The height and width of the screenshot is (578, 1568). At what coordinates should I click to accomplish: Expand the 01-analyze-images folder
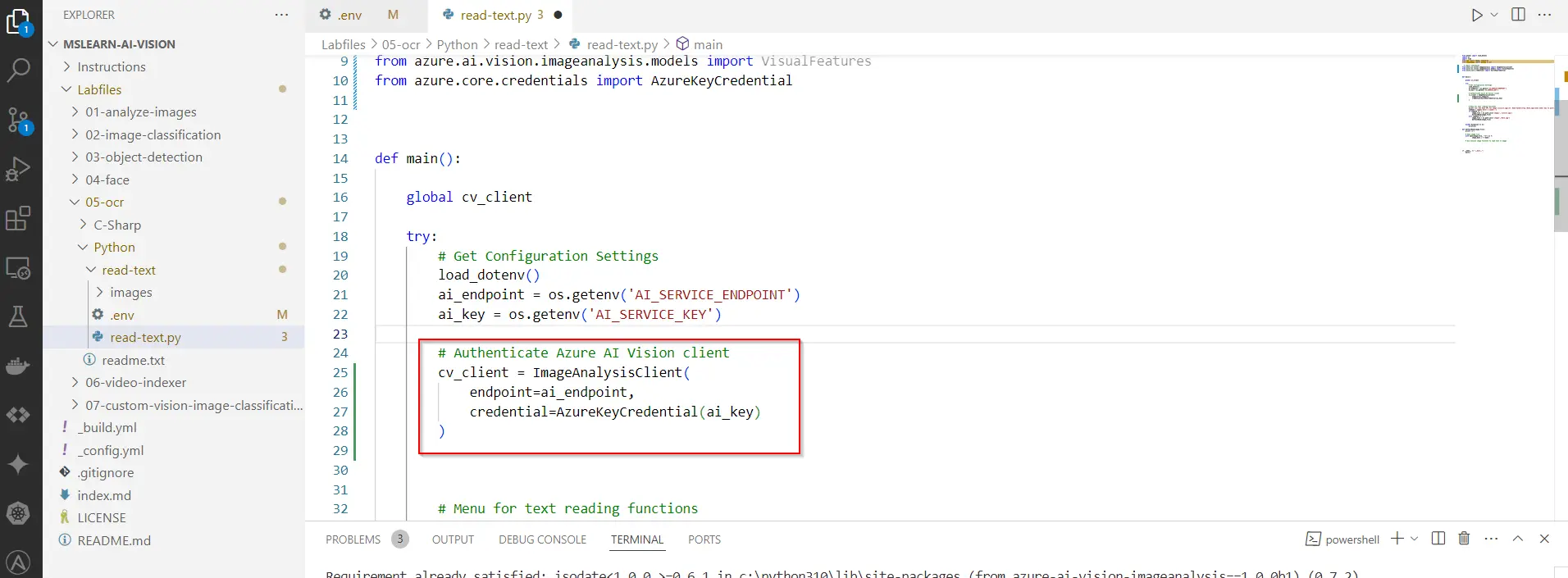[140, 112]
